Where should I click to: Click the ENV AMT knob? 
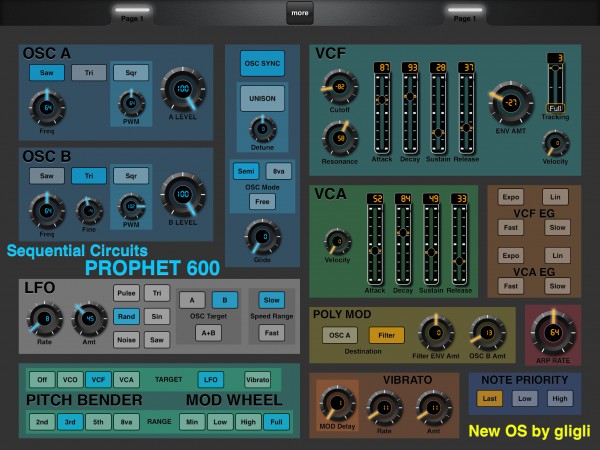[x=511, y=102]
